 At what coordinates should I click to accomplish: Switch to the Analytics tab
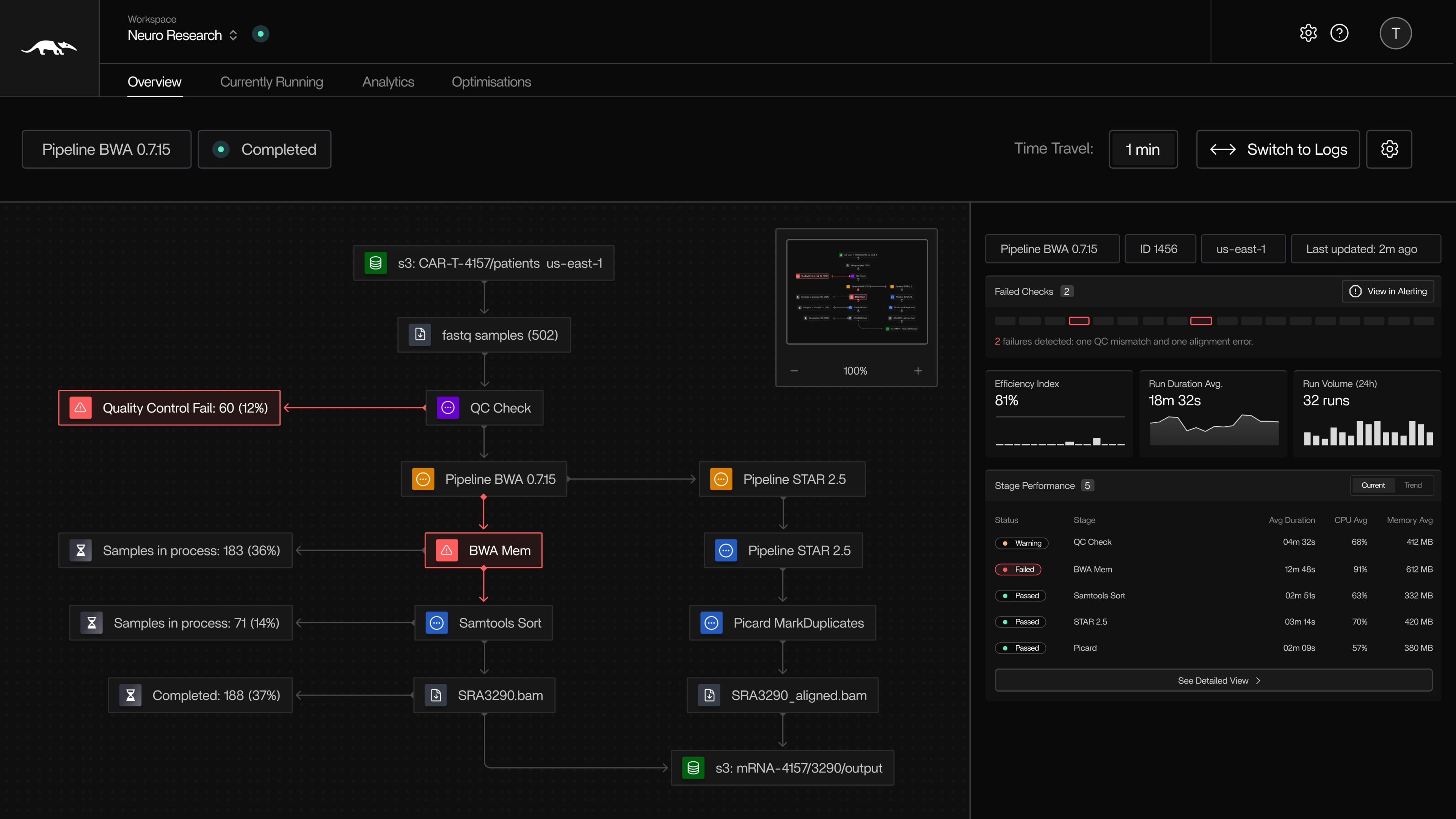pos(388,82)
